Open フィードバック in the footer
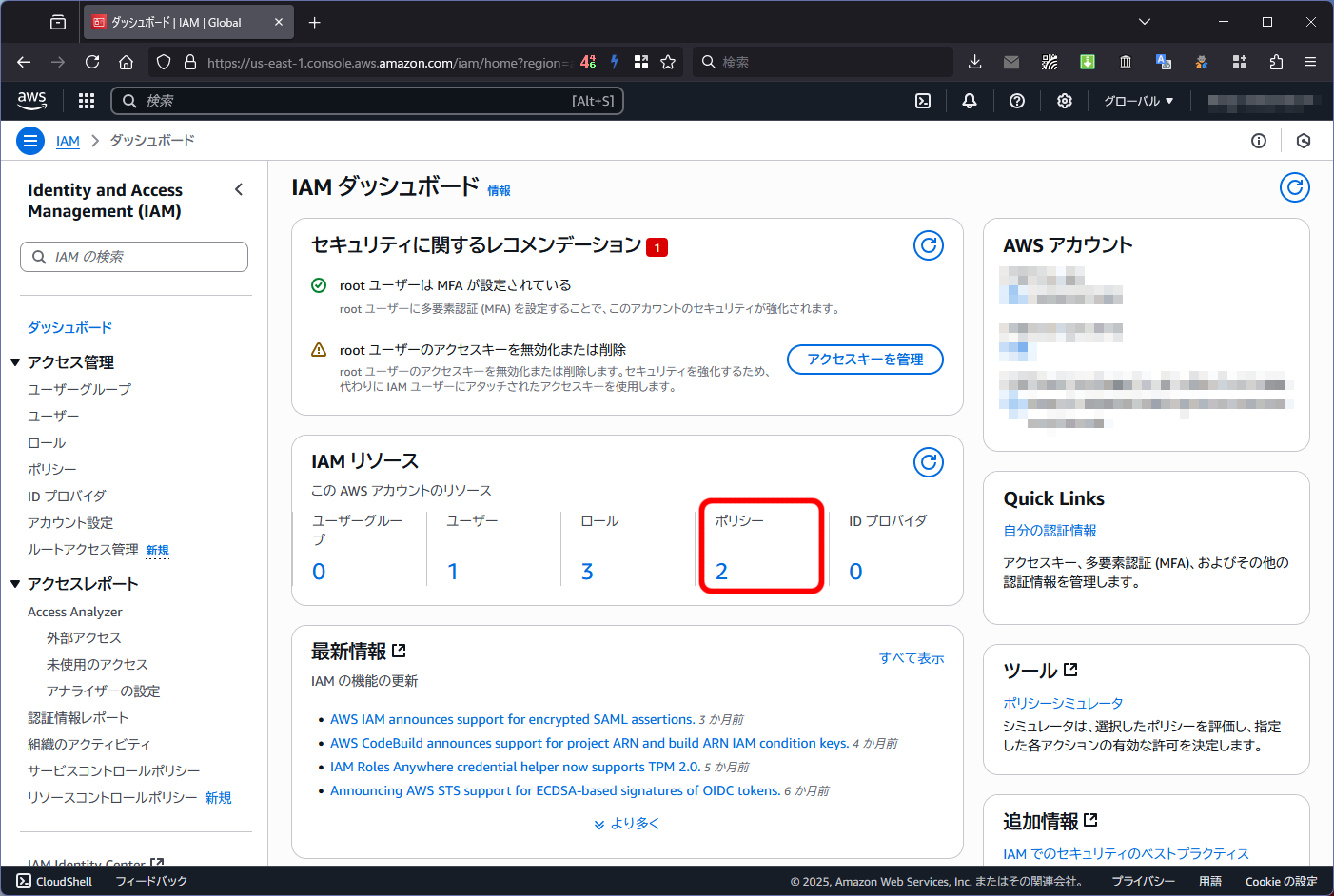 pyautogui.click(x=151, y=882)
